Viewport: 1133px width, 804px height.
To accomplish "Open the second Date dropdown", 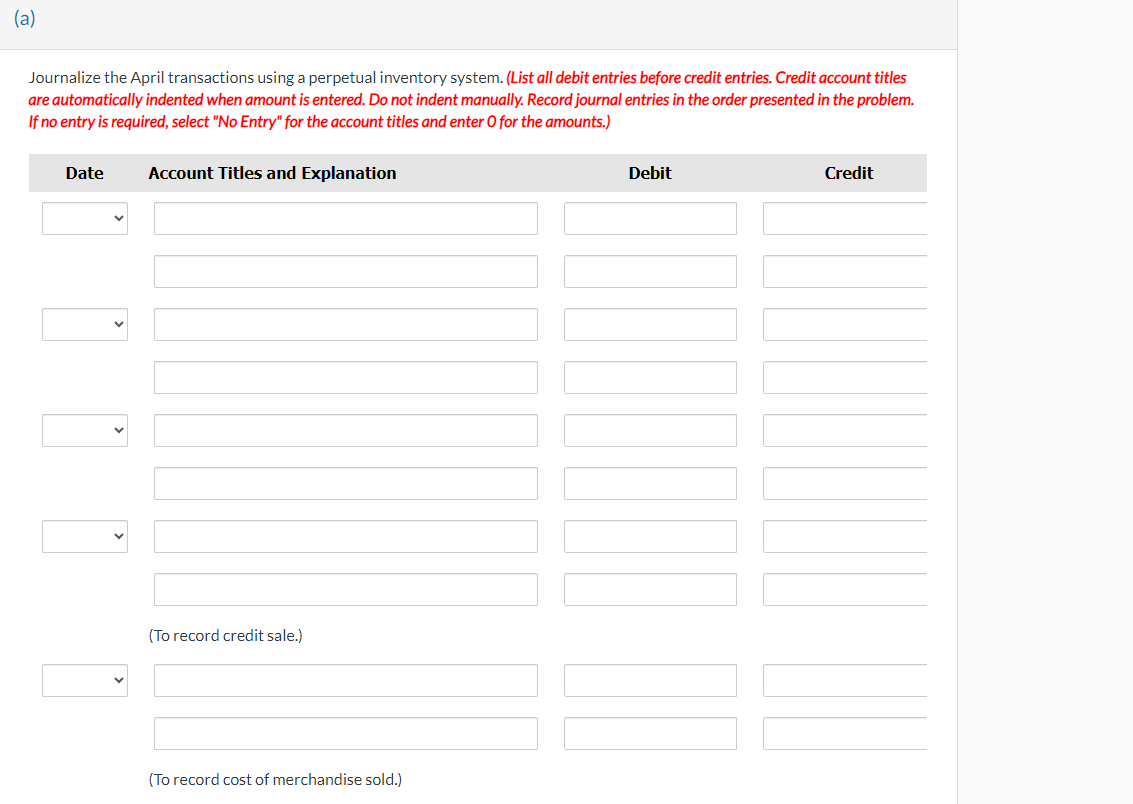I will [84, 324].
